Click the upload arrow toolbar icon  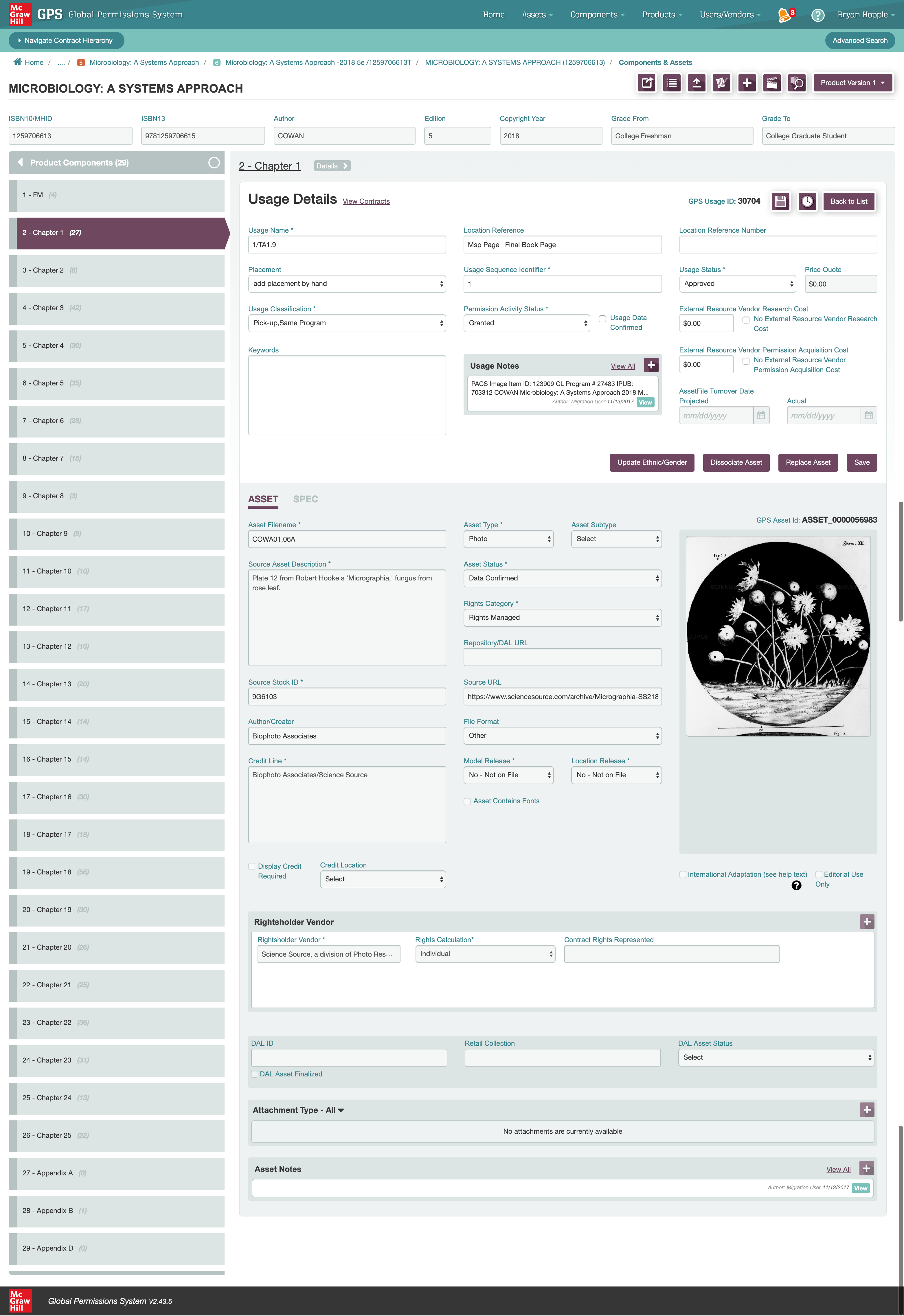click(697, 83)
